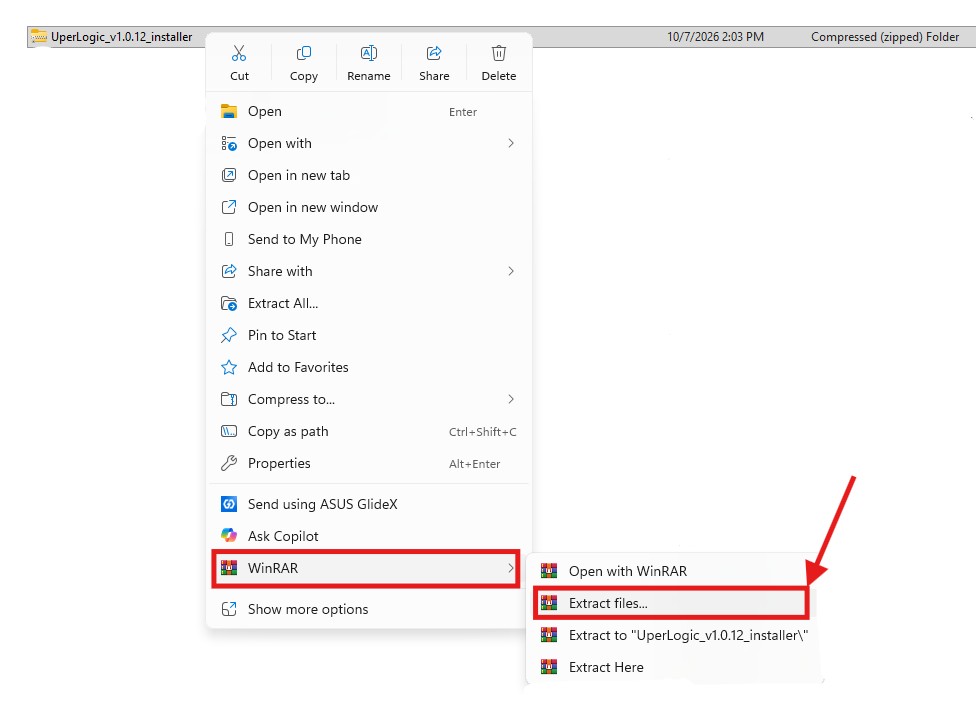Click the Copy as path icon
This screenshot has height=710, width=979.
click(229, 431)
